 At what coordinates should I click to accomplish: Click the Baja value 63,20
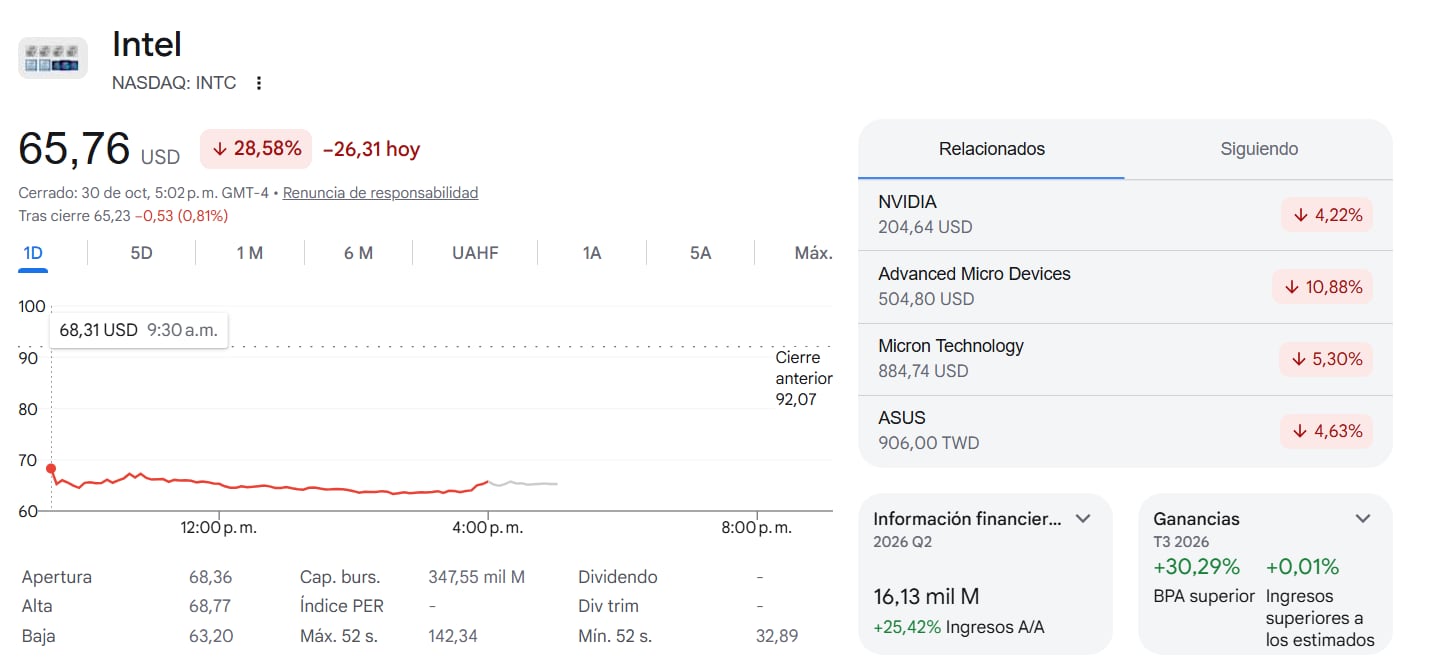[x=210, y=635]
